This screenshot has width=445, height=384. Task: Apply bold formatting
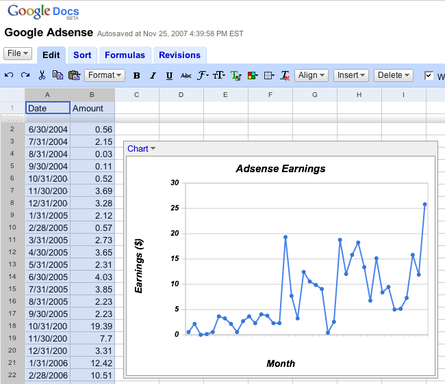pyautogui.click(x=136, y=76)
